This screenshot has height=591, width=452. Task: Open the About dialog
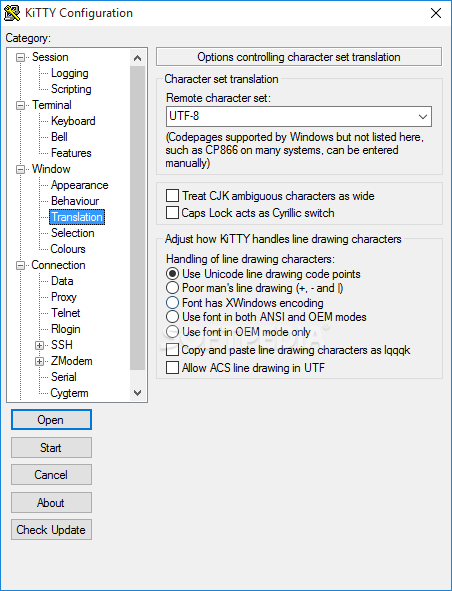(x=51, y=503)
